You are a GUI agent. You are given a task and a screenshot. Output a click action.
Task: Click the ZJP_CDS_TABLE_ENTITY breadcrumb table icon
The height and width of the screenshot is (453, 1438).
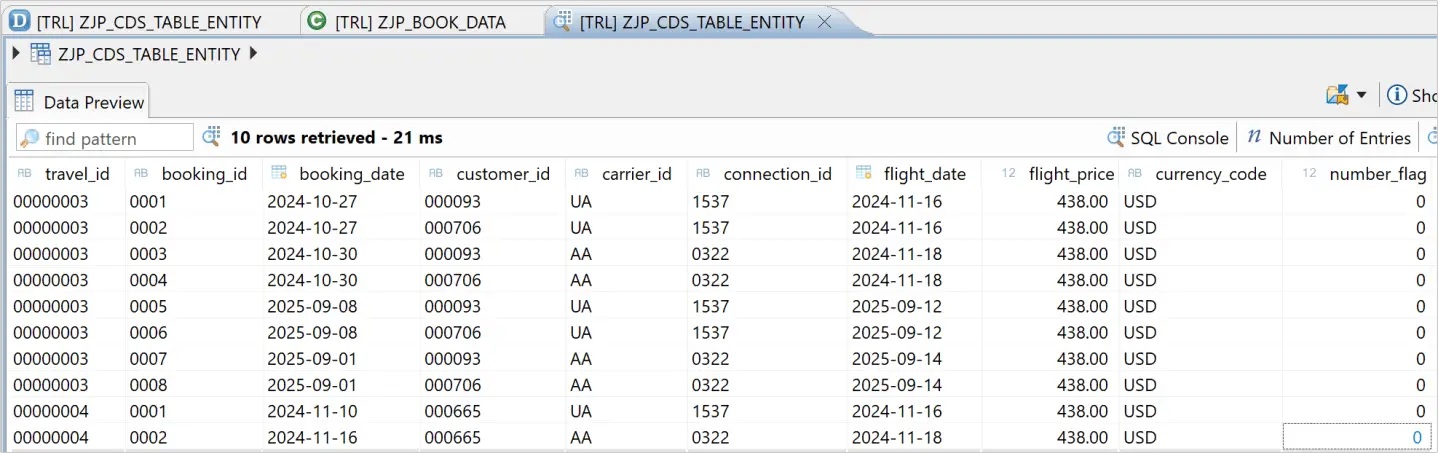coord(40,54)
